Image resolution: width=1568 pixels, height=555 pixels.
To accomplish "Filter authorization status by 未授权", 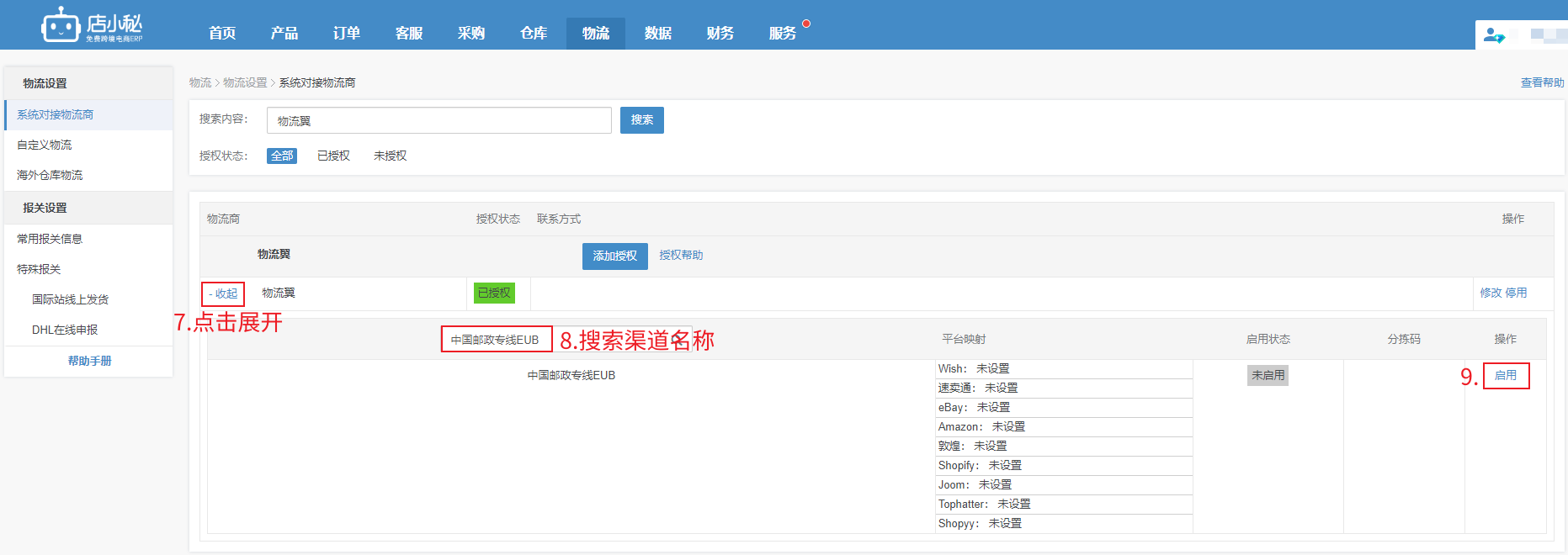I will (390, 156).
